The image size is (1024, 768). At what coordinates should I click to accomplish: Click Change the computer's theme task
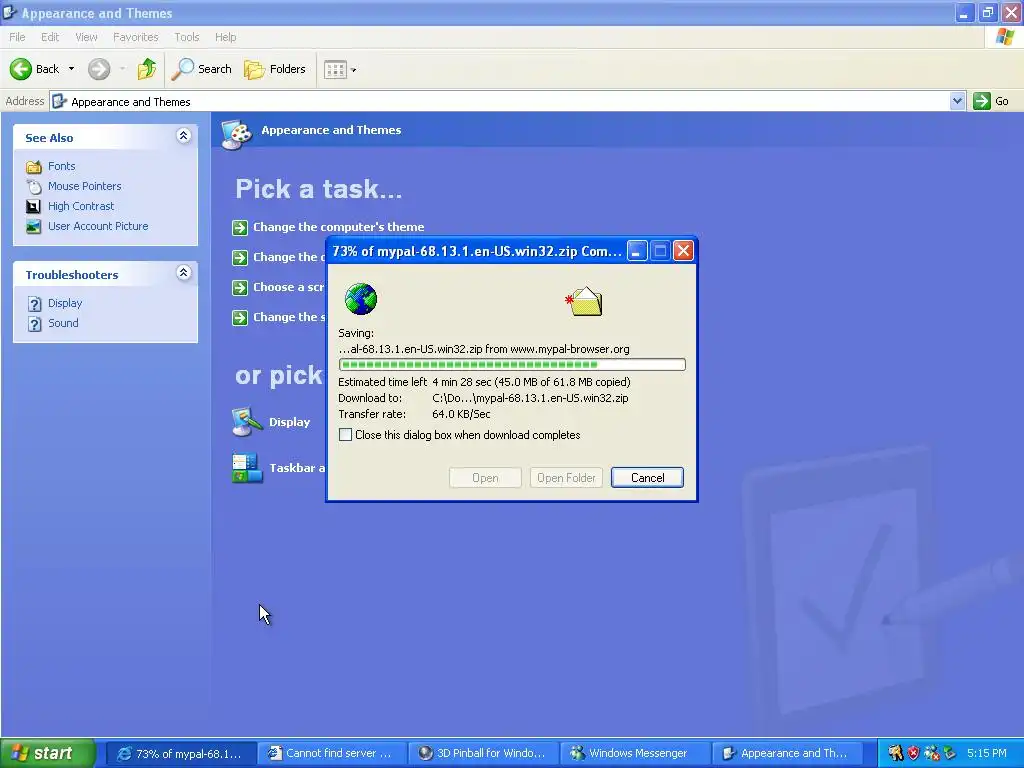pos(338,227)
